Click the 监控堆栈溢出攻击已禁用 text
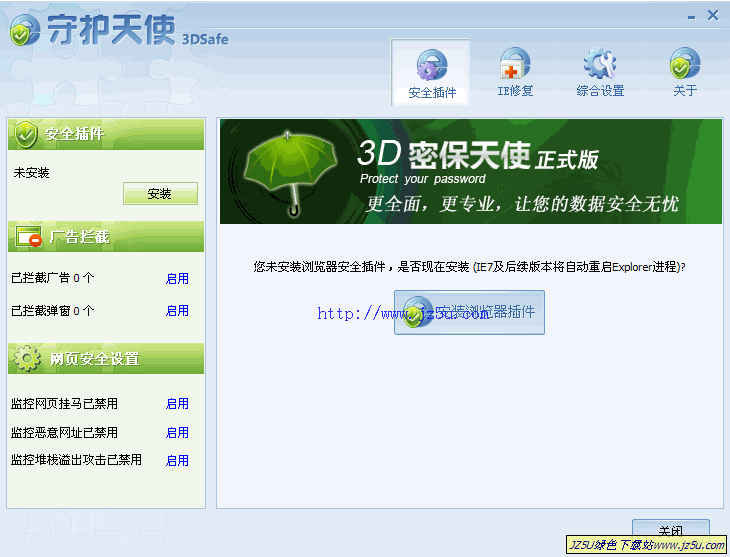This screenshot has width=730, height=557. [x=76, y=460]
